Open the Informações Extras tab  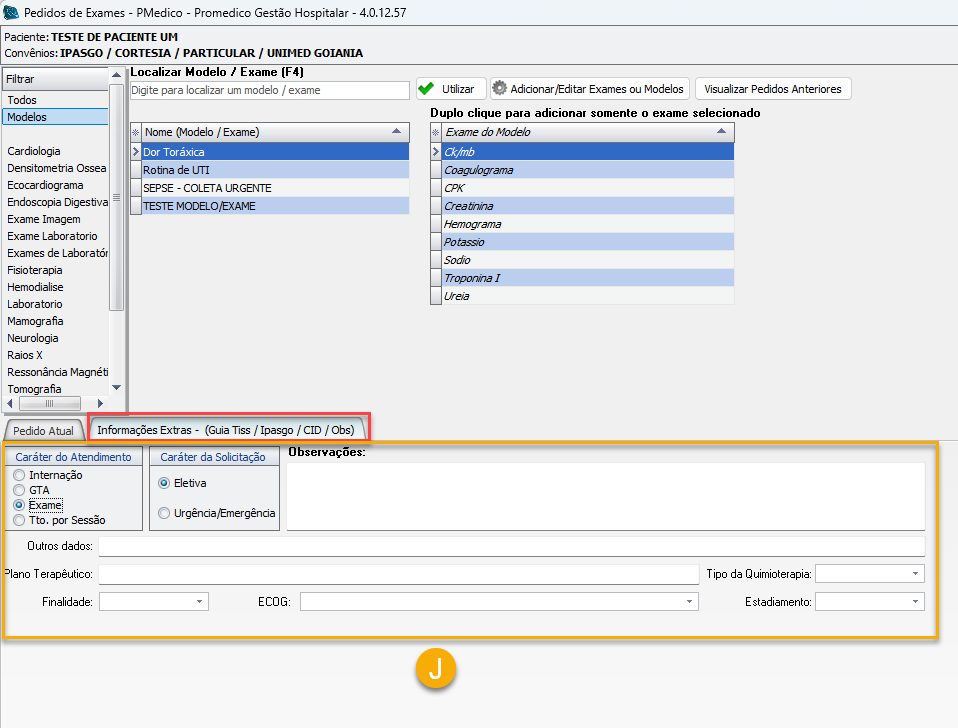coord(225,430)
